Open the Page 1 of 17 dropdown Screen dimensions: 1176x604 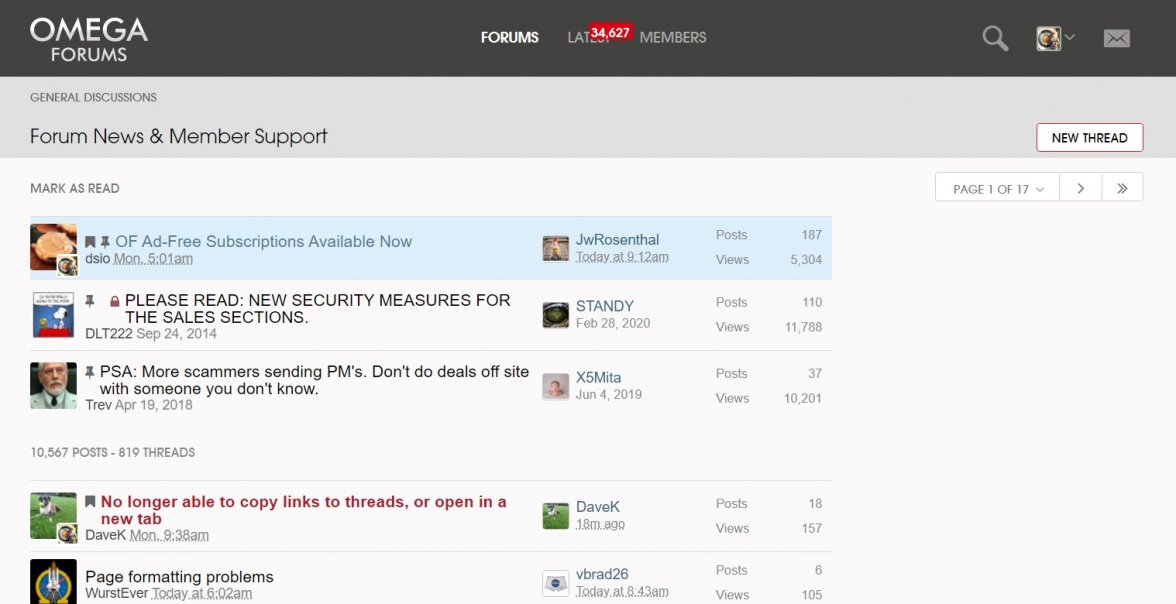pyautogui.click(x=997, y=188)
